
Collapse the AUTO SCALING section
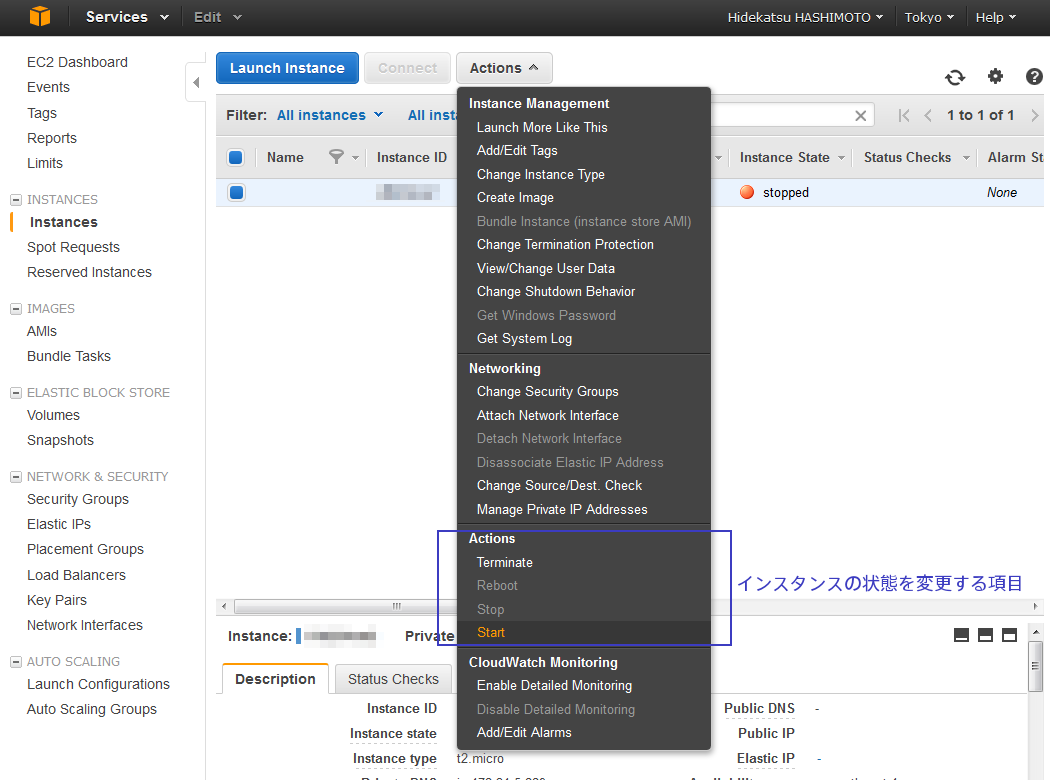tap(16, 661)
